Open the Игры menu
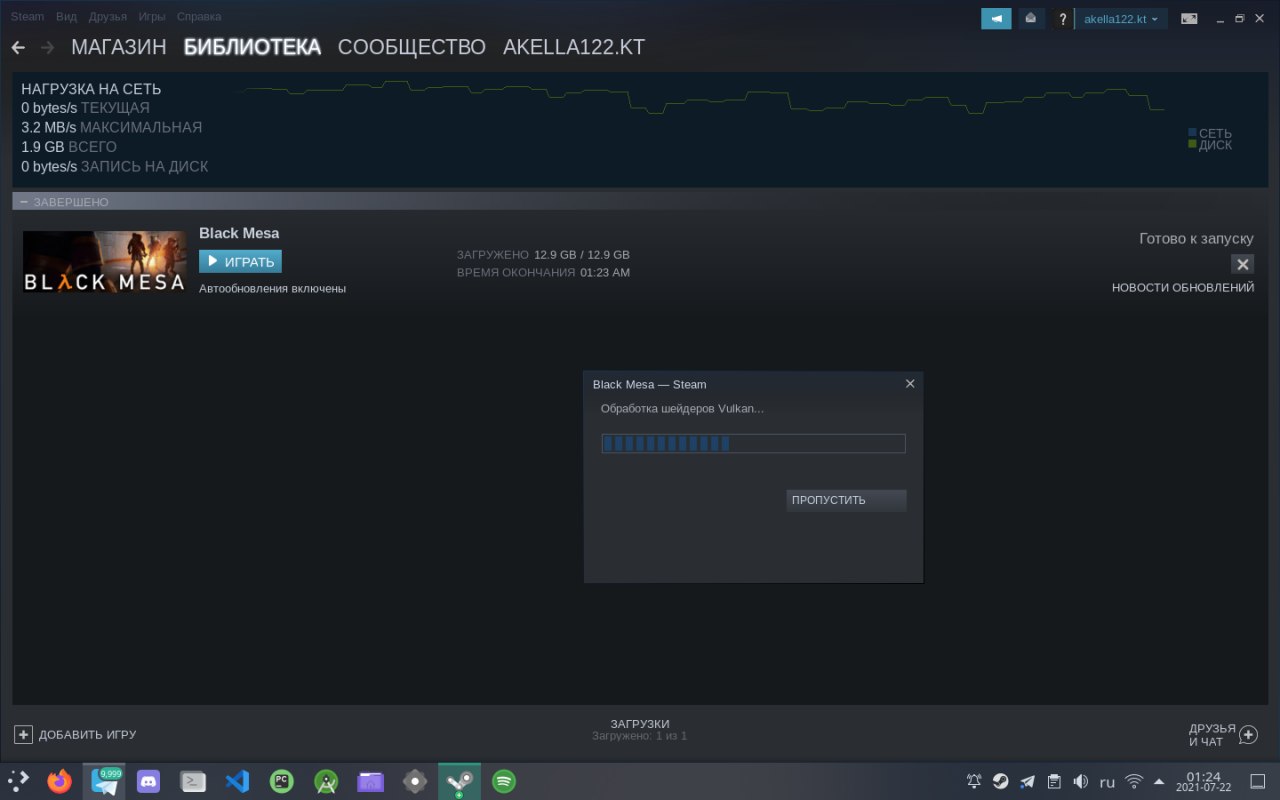 [x=152, y=17]
